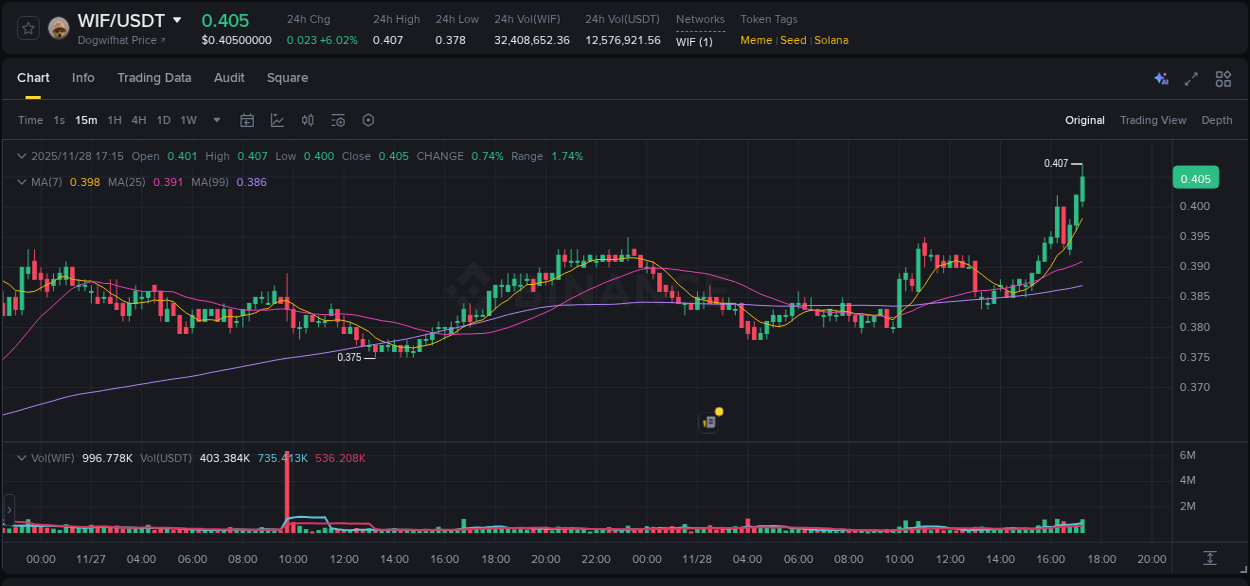
Task: Select the line chart style icon
Action: pos(277,120)
